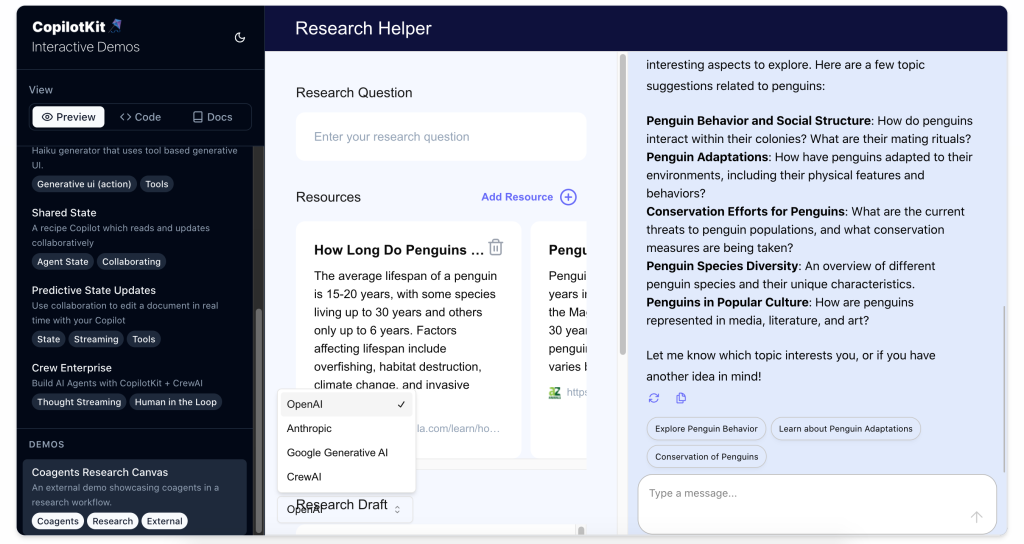The image size is (1024, 544).
Task: Click the Penguins in Popular Culture topic
Action: [728, 302]
